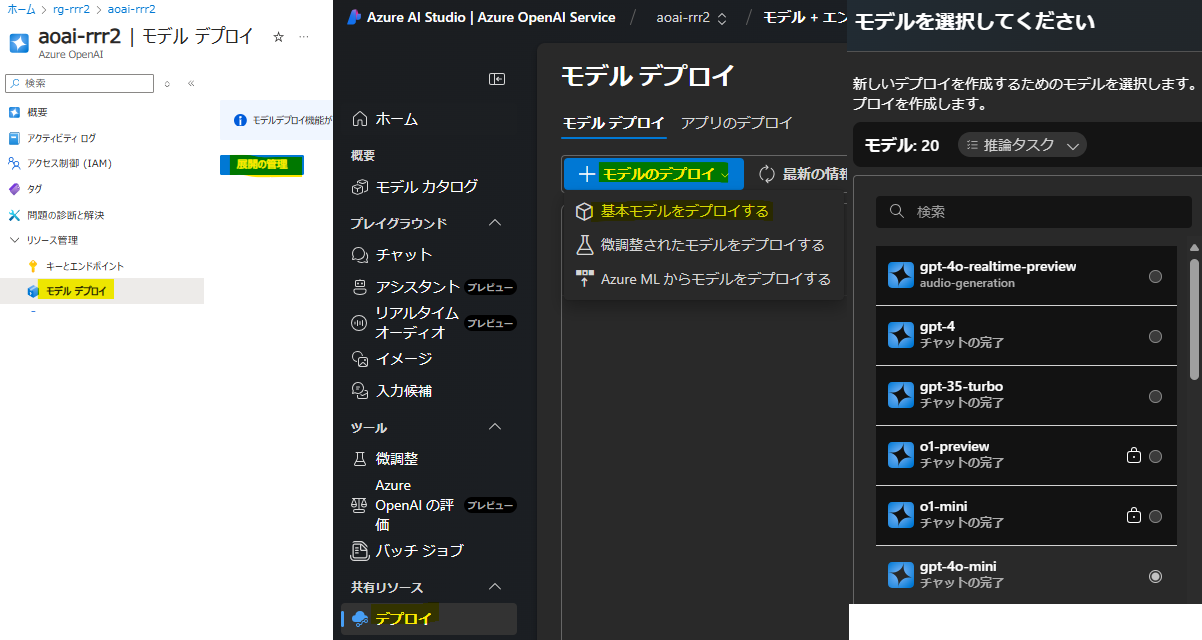Click the aoai-rrr2 breadcrumb link
Image resolution: width=1202 pixels, height=640 pixels.
click(131, 8)
